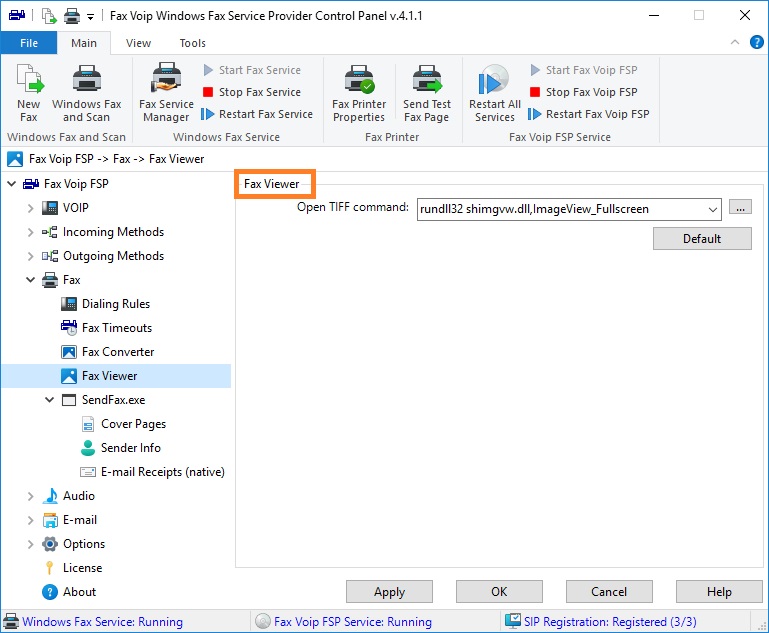Expand the Audio tree node
The width and height of the screenshot is (769, 633).
30,496
